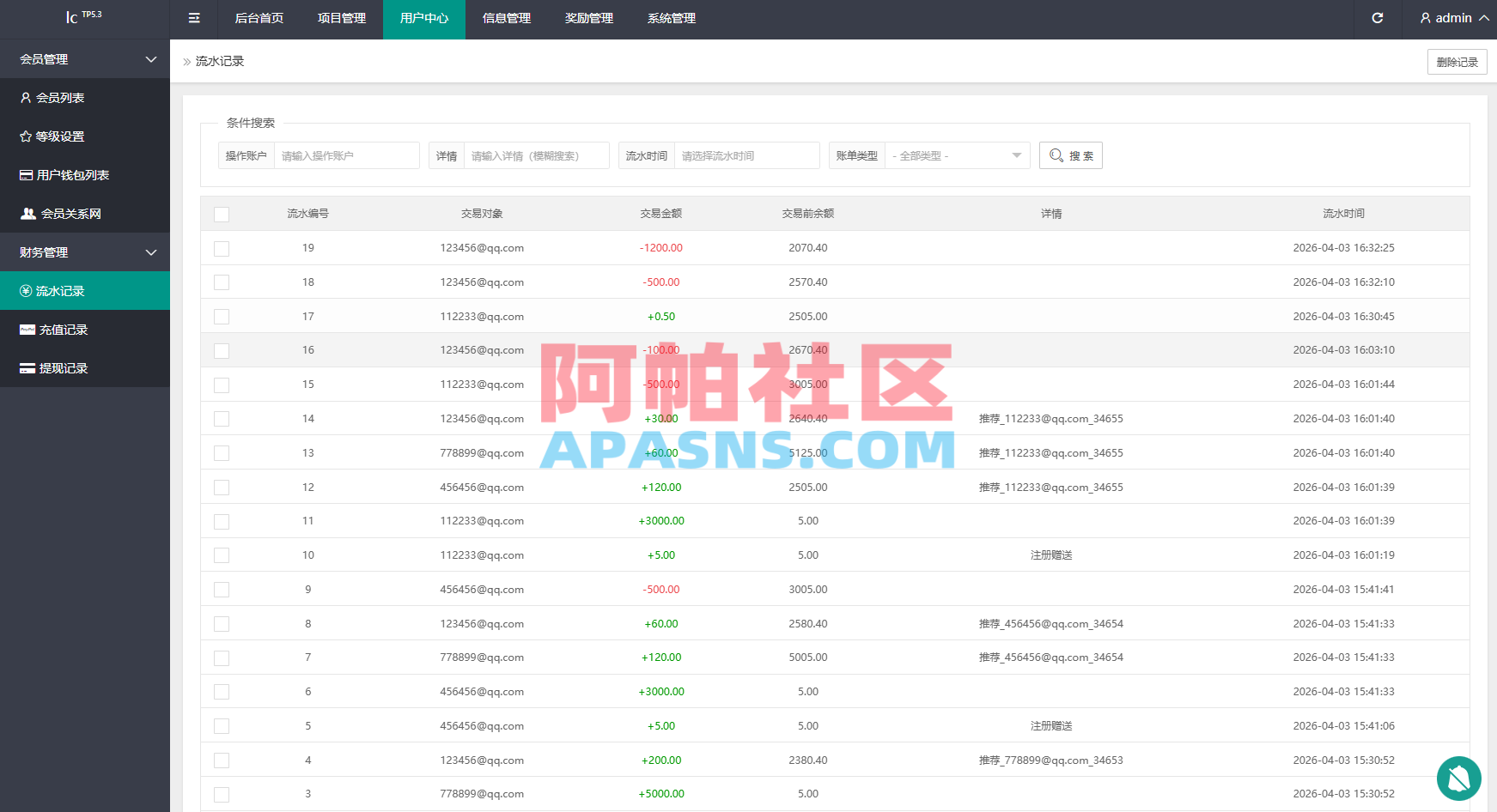Open the 信息管理 top menu

[507, 18]
